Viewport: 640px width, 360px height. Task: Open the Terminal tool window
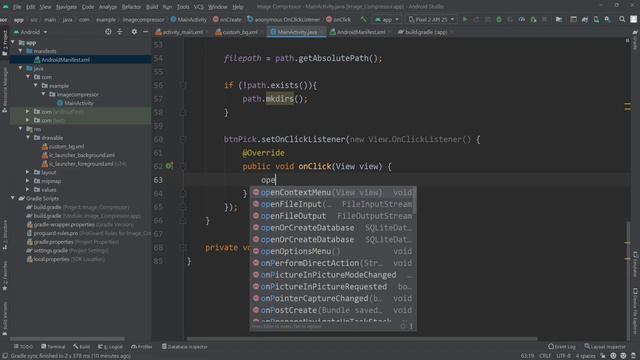point(53,347)
